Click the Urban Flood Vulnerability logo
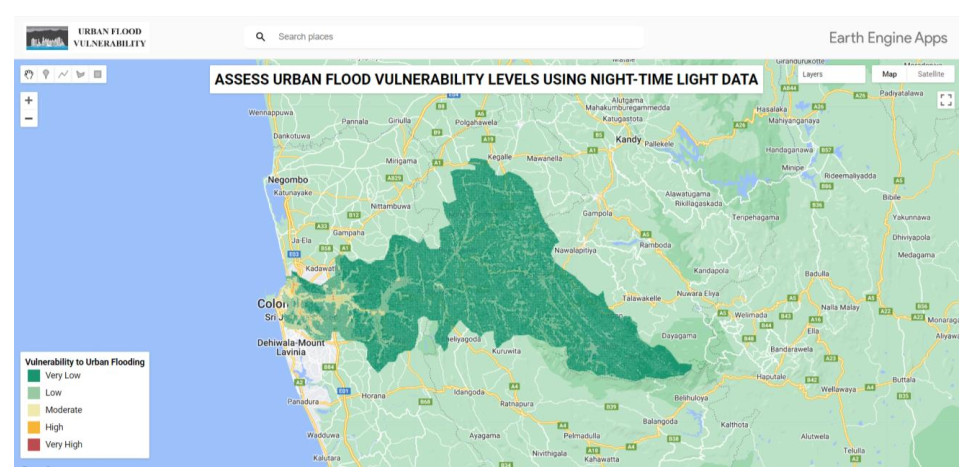This screenshot has height=474, width=971. point(87,37)
